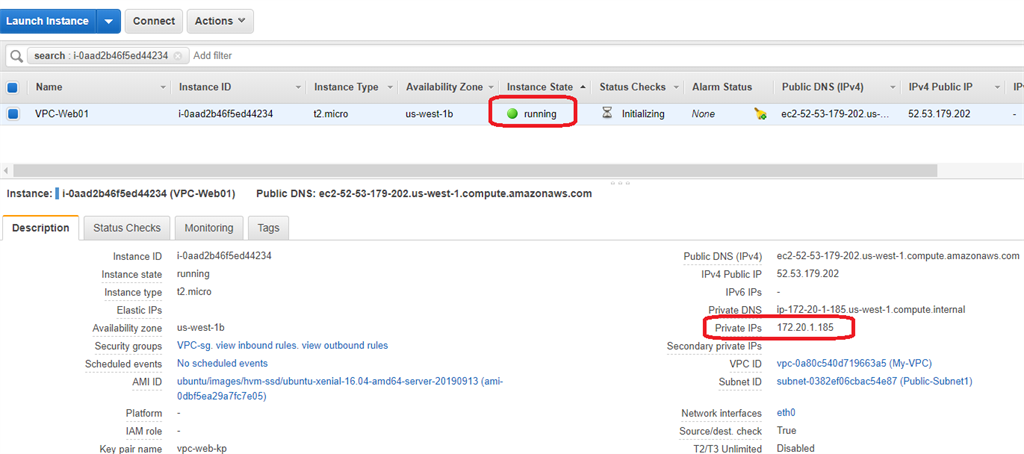Image resolution: width=1024 pixels, height=454 pixels.
Task: Open the Launch Instance dropdown arrow
Action: click(x=108, y=21)
